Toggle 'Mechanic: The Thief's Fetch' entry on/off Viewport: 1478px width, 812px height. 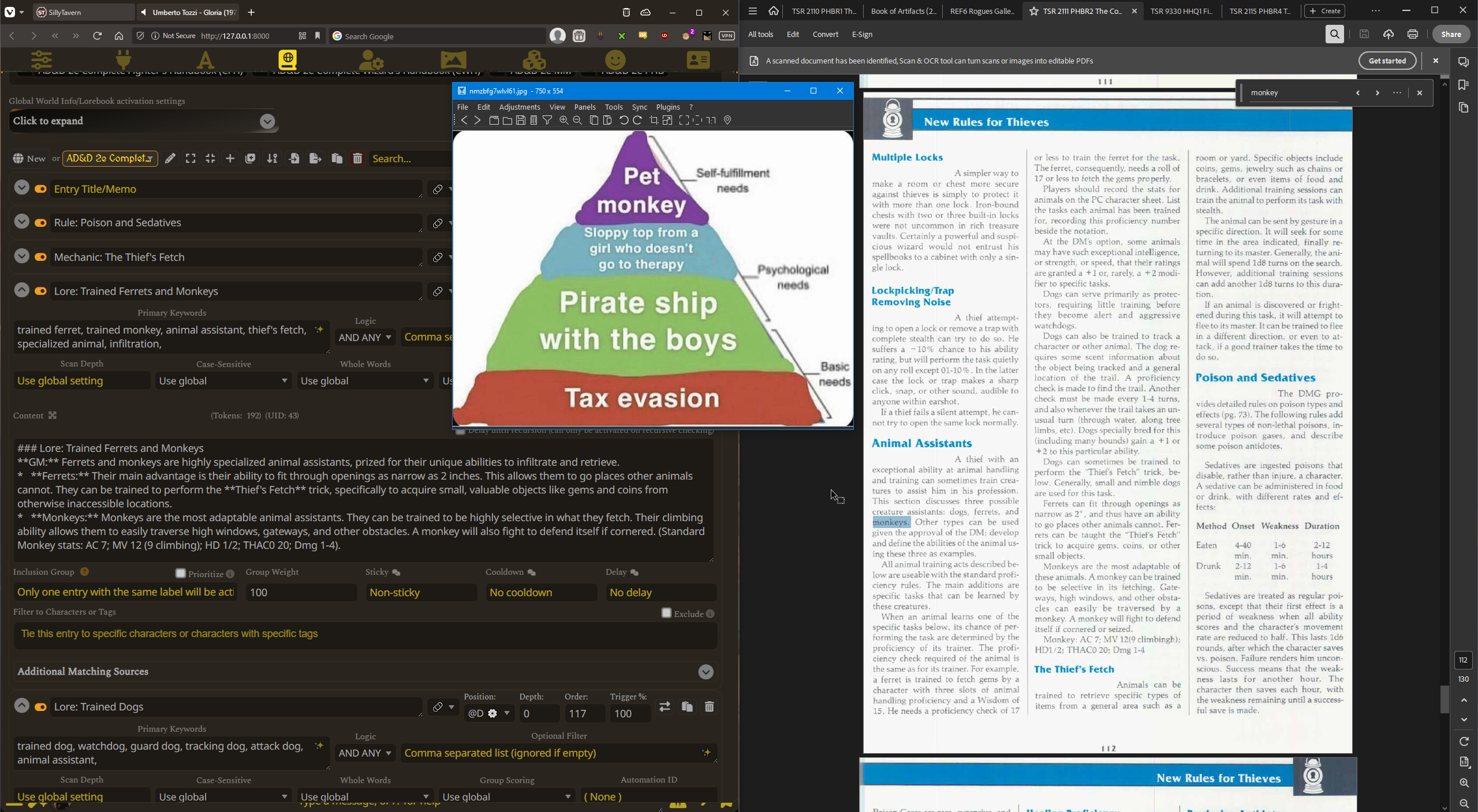[40, 257]
